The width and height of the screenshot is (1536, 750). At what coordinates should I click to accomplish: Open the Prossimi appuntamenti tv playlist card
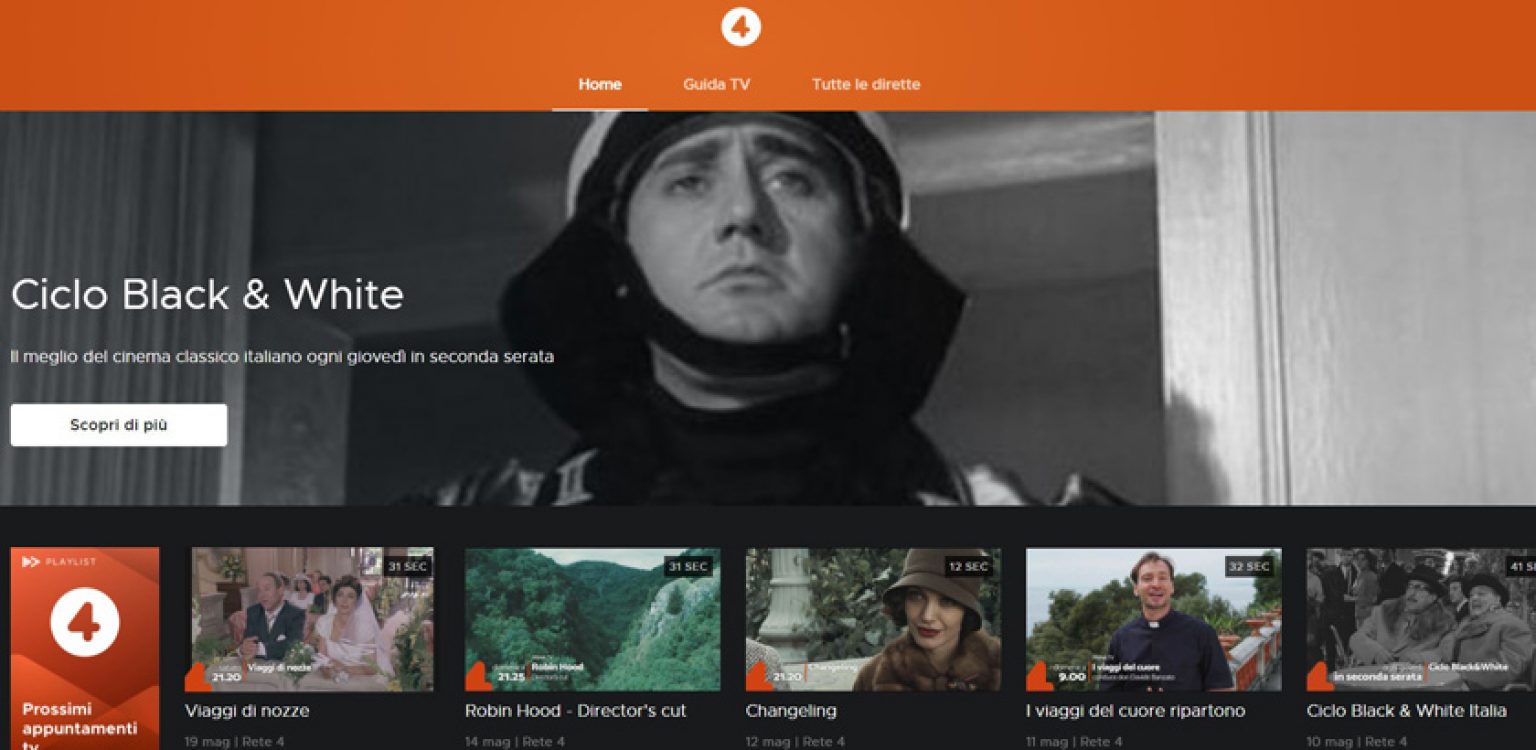pyautogui.click(x=85, y=648)
